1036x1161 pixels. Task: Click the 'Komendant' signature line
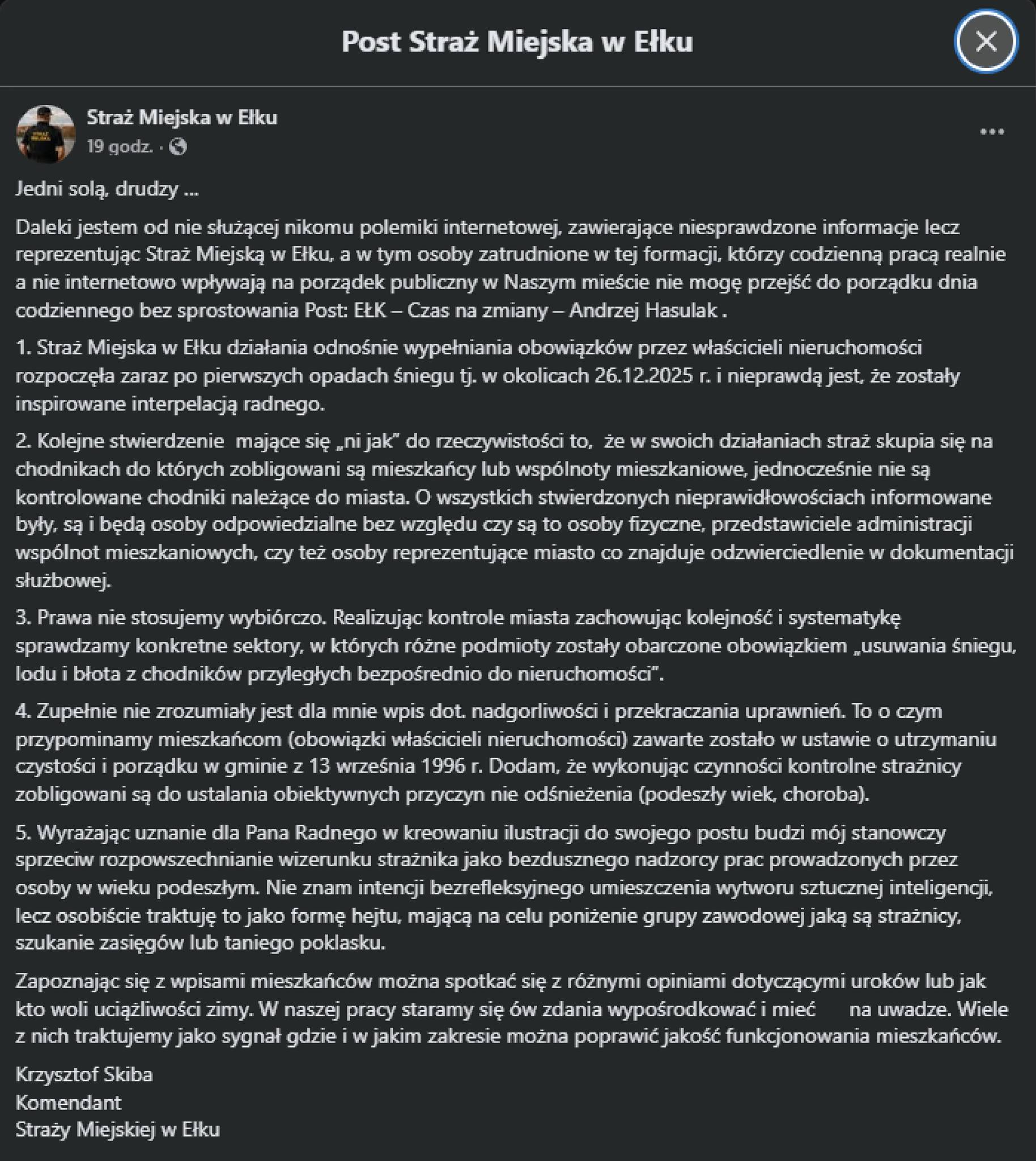point(69,1103)
